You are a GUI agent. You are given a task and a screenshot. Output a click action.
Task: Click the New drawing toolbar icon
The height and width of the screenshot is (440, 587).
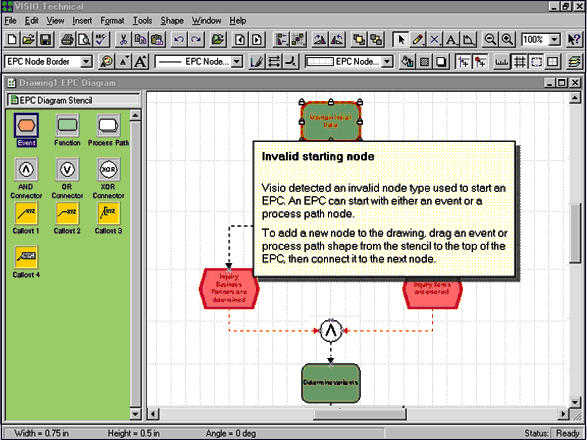click(12, 39)
